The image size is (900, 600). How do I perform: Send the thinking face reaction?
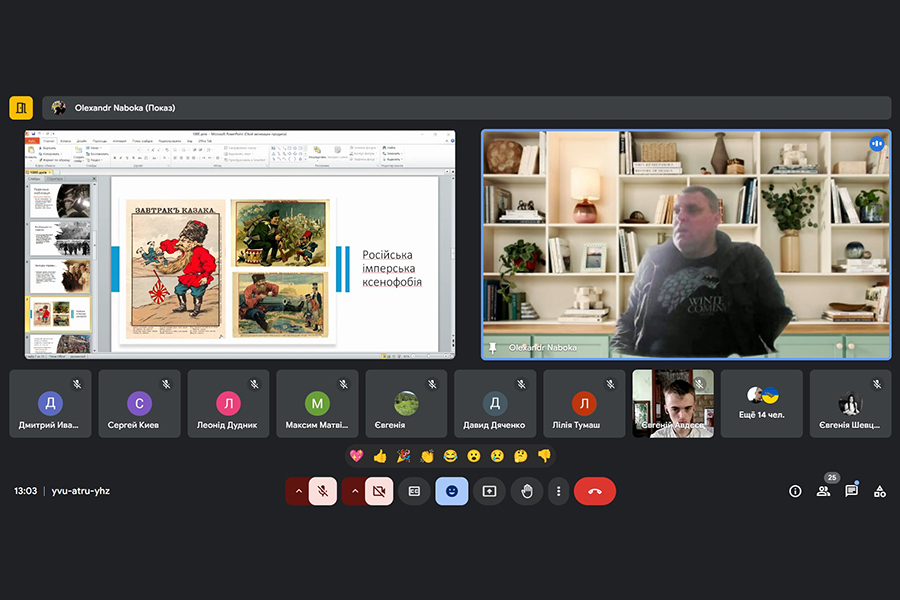tap(521, 456)
